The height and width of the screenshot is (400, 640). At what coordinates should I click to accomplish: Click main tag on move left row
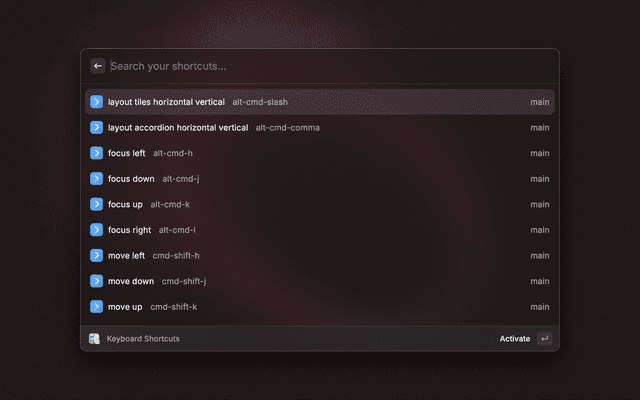[540, 256]
